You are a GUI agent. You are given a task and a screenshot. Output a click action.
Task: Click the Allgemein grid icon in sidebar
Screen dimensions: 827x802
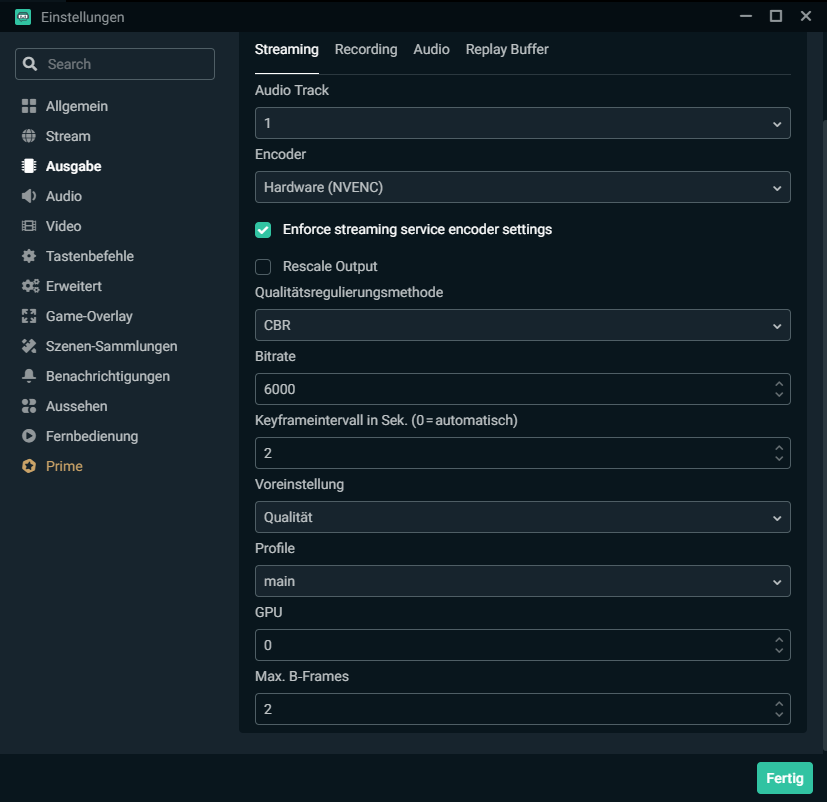pos(29,106)
